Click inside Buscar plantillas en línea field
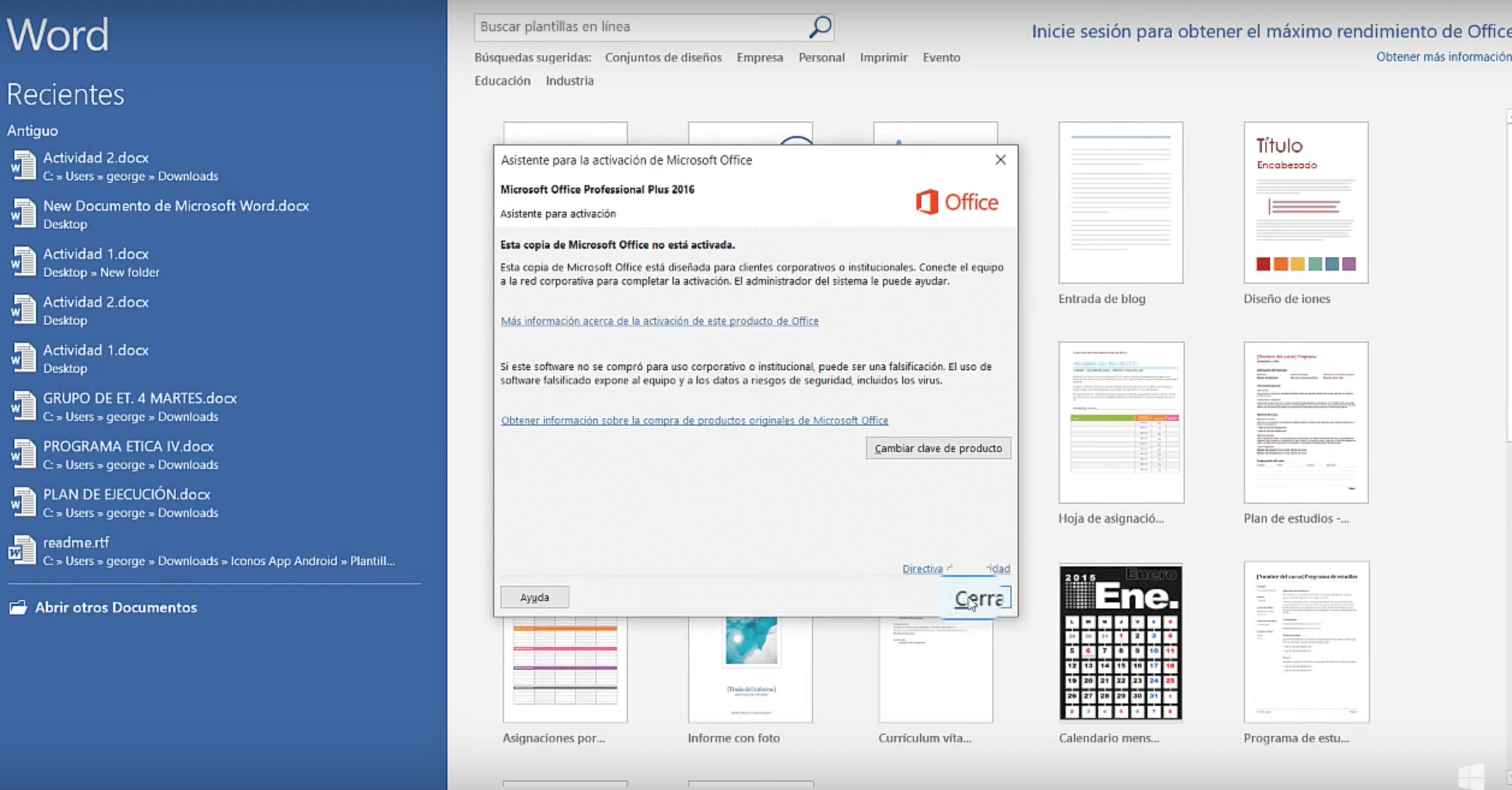The image size is (1512, 790). 641,27
